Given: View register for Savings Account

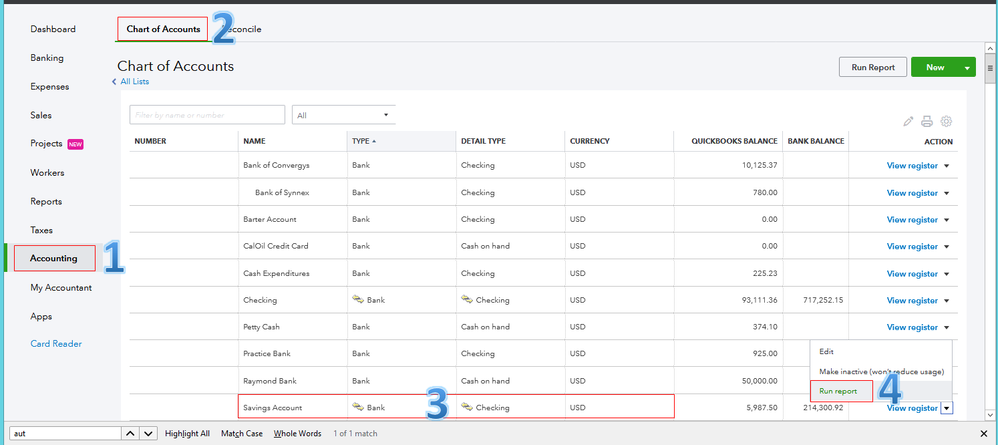Looking at the screenshot, I should (912, 408).
